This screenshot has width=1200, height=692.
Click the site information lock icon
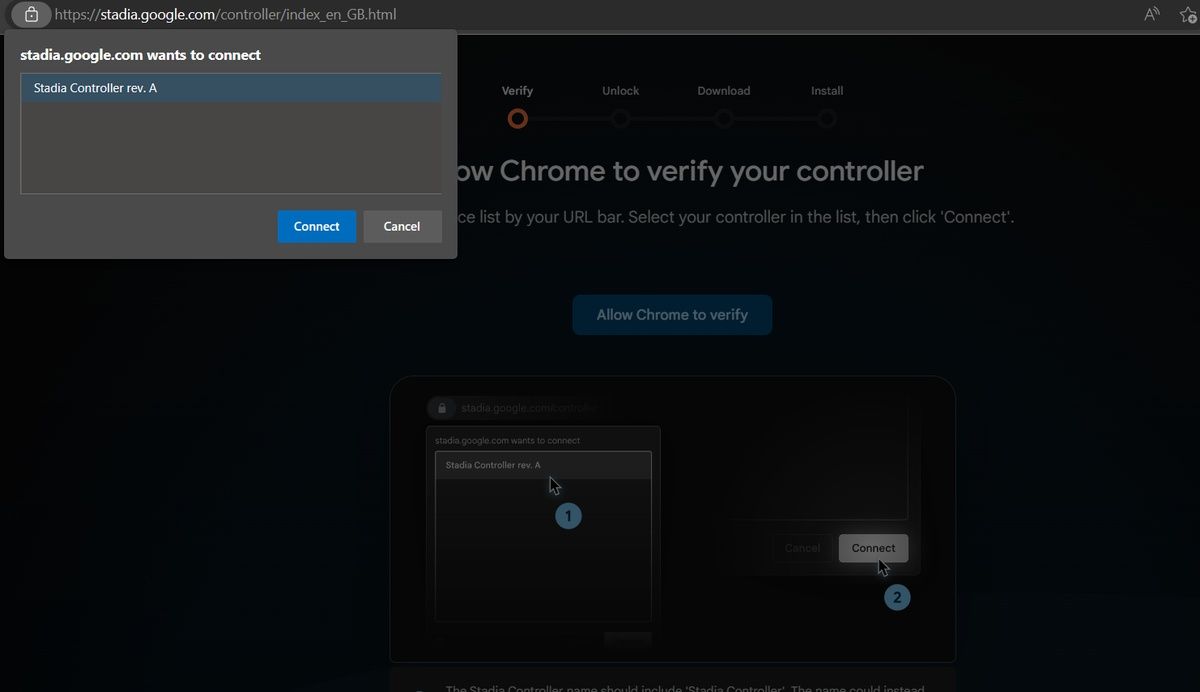30,14
